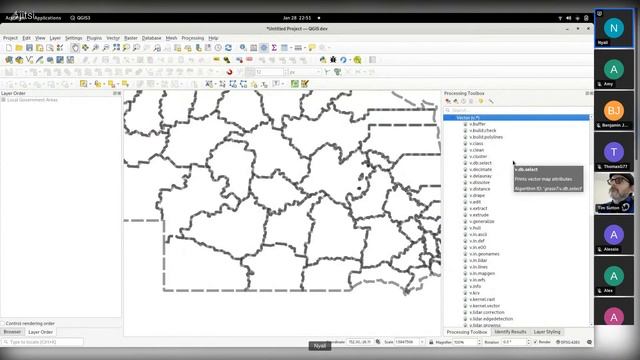
Task: Open a project via the yellow folder icon
Action: 19,48
